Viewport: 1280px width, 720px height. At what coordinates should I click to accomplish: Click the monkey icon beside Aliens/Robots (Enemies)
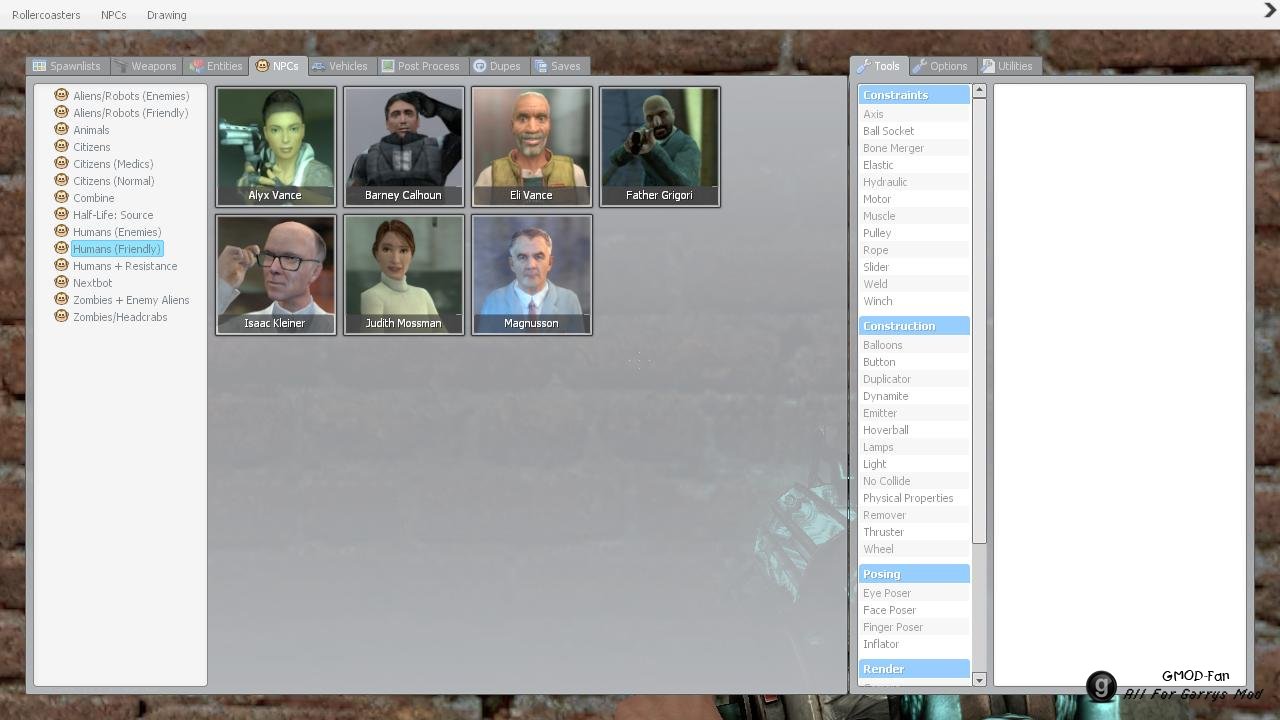(x=61, y=95)
